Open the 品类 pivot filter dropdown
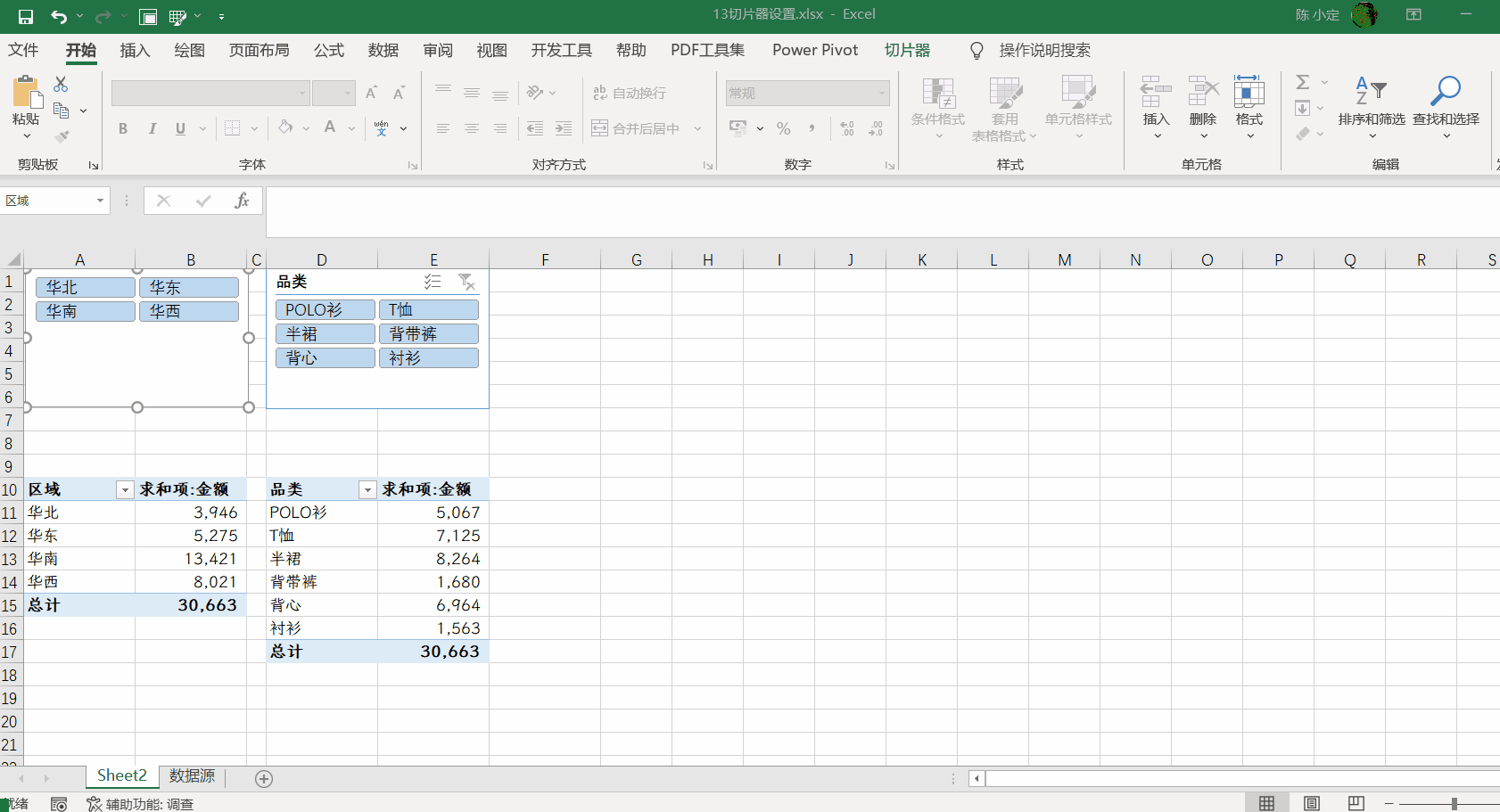The width and height of the screenshot is (1500, 812). (367, 489)
